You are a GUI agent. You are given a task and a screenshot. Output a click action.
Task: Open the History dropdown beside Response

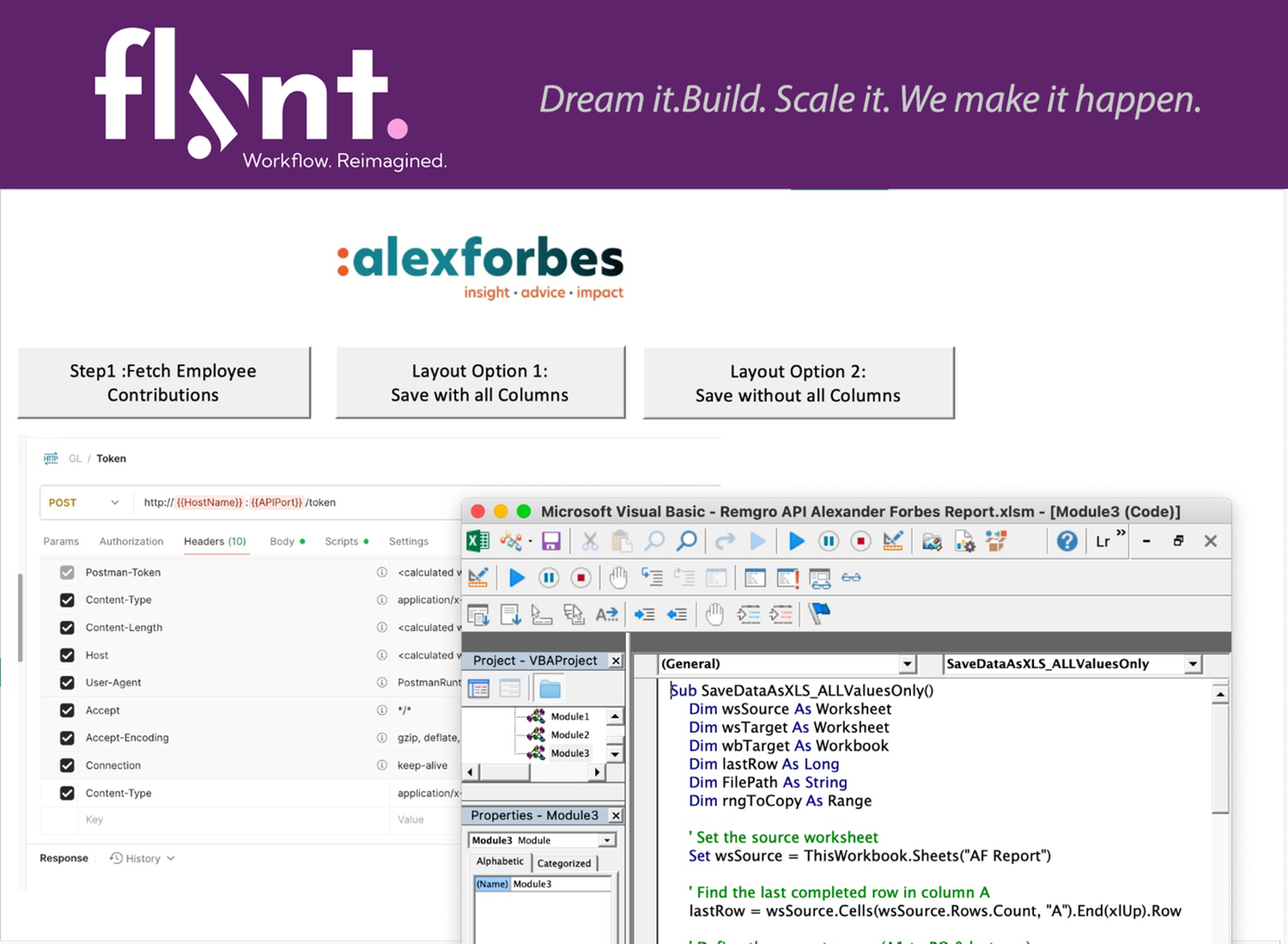click(143, 858)
